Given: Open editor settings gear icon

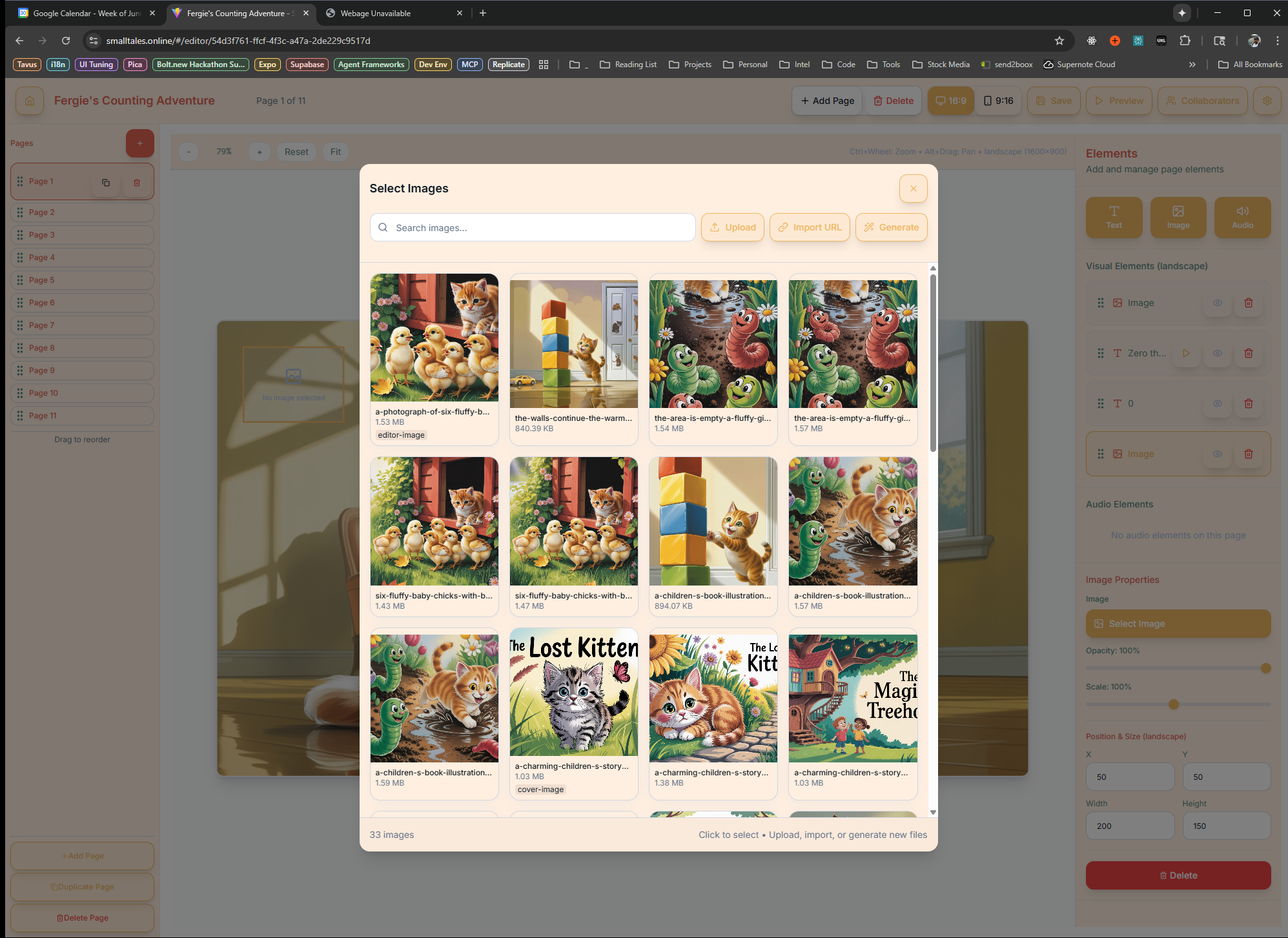Looking at the screenshot, I should point(1267,101).
